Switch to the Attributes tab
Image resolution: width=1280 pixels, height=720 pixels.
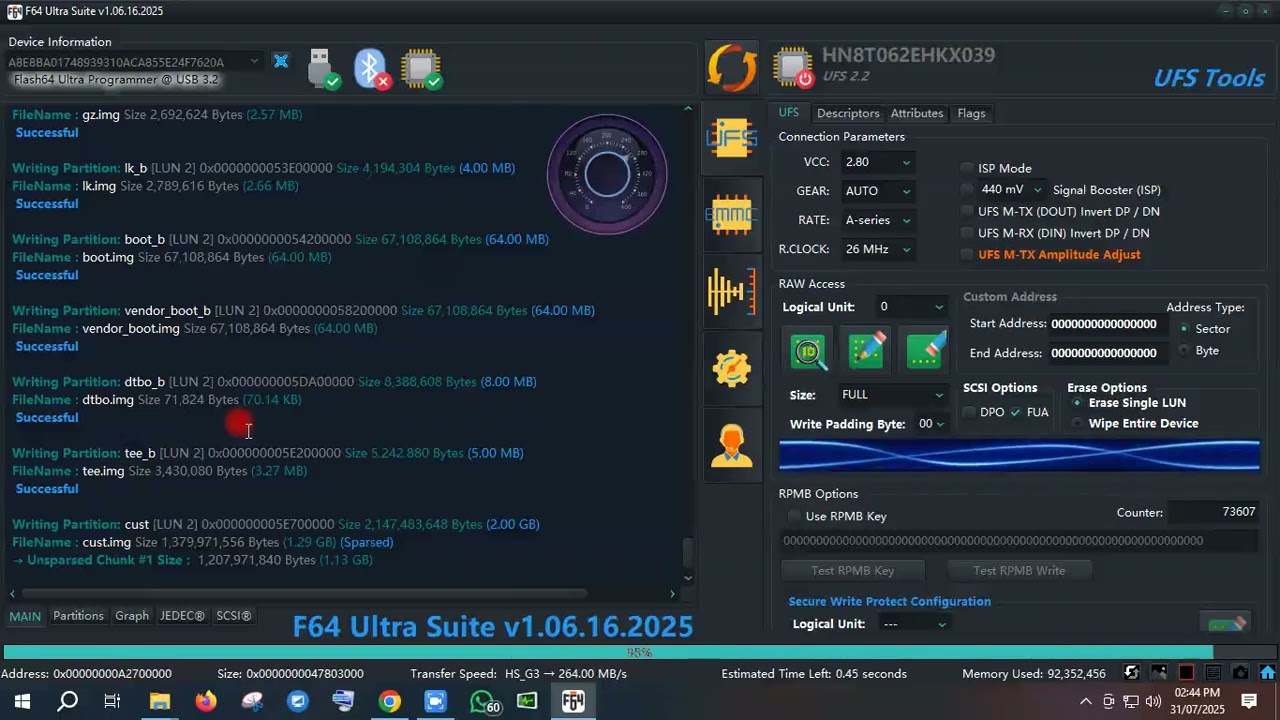(x=917, y=113)
